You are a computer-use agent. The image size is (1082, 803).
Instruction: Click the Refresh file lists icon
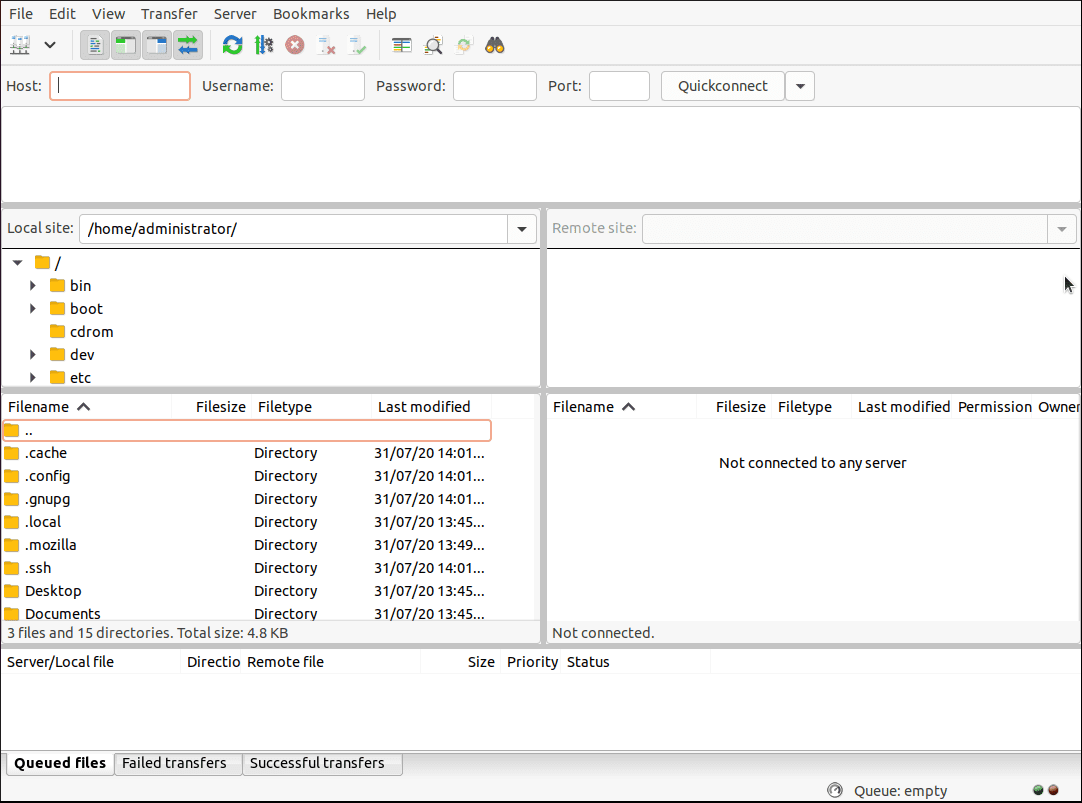tap(233, 45)
